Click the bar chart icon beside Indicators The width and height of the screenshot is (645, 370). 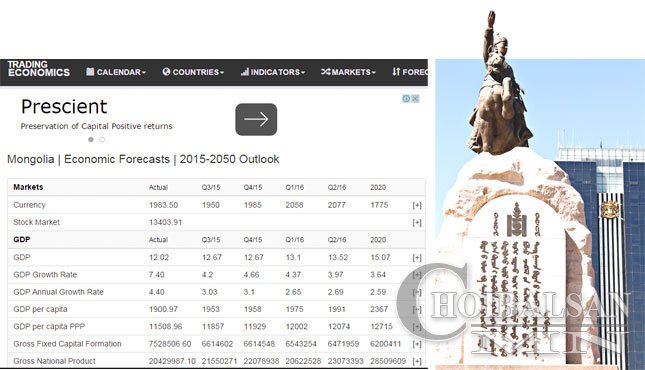(245, 72)
